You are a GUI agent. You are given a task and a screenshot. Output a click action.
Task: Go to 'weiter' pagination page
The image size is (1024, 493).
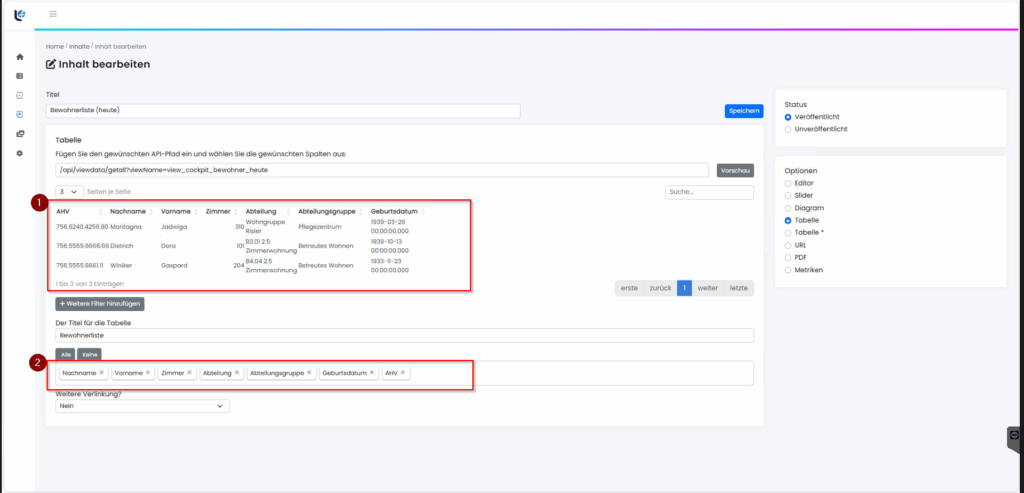point(708,288)
